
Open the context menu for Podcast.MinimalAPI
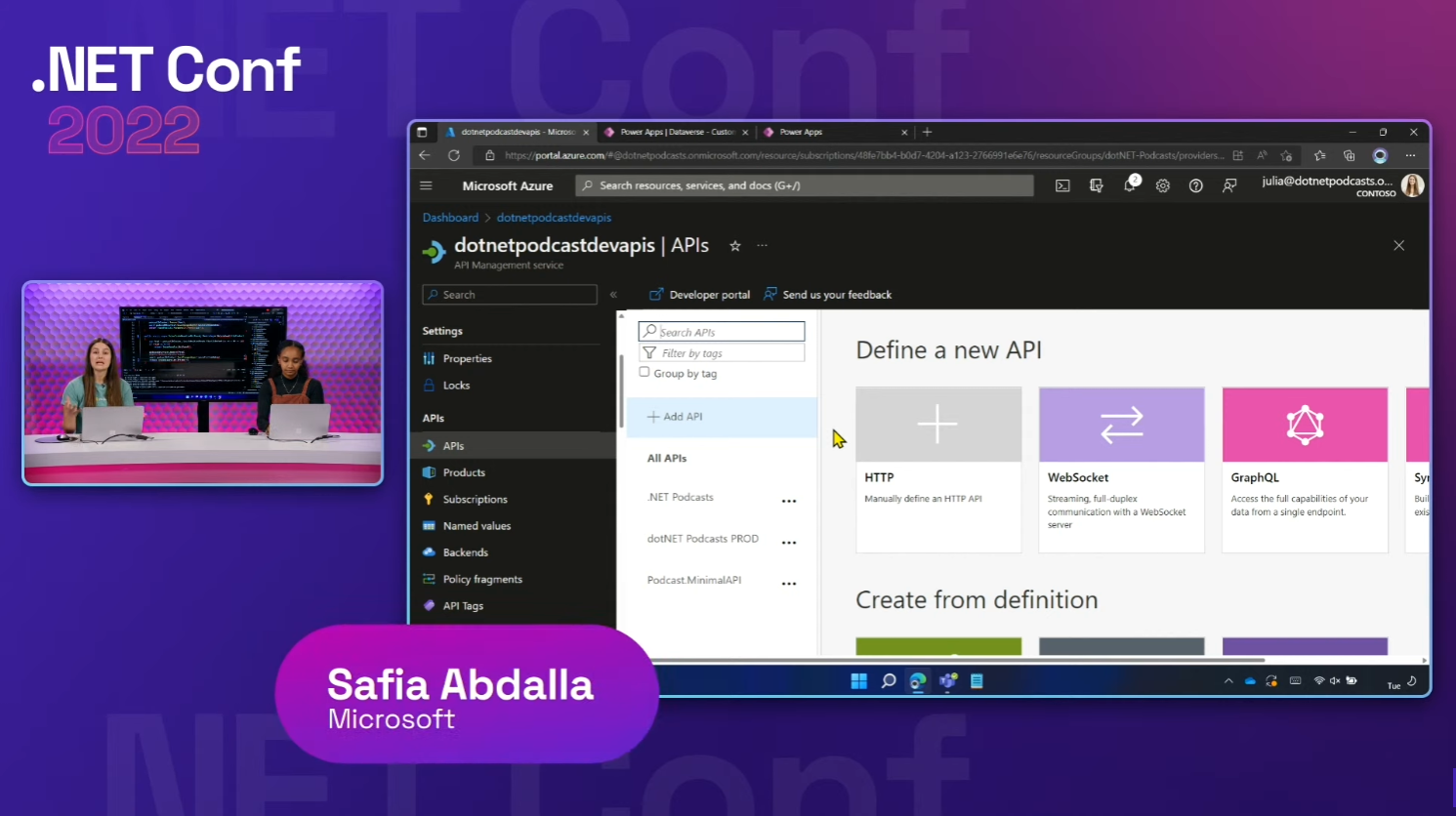pos(789,584)
